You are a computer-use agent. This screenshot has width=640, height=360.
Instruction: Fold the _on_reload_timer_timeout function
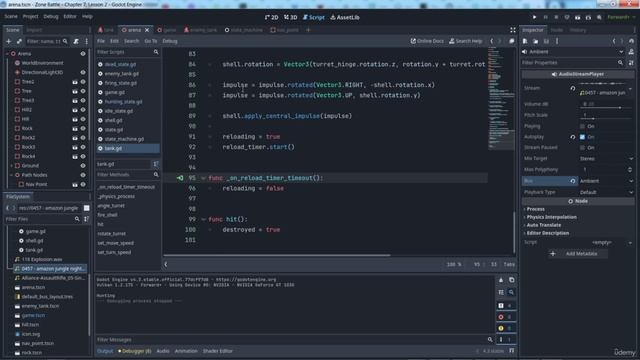click(203, 178)
